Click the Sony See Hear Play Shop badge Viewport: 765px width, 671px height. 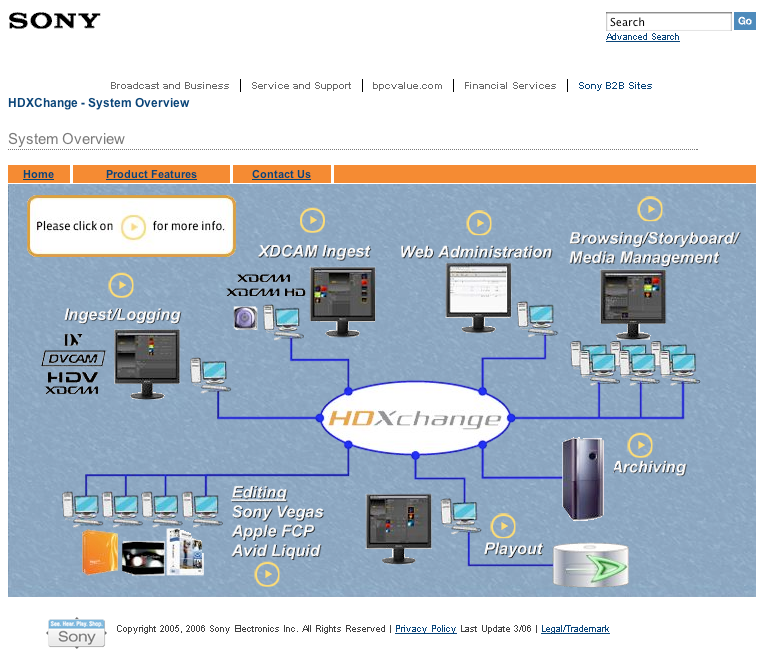(x=77, y=633)
